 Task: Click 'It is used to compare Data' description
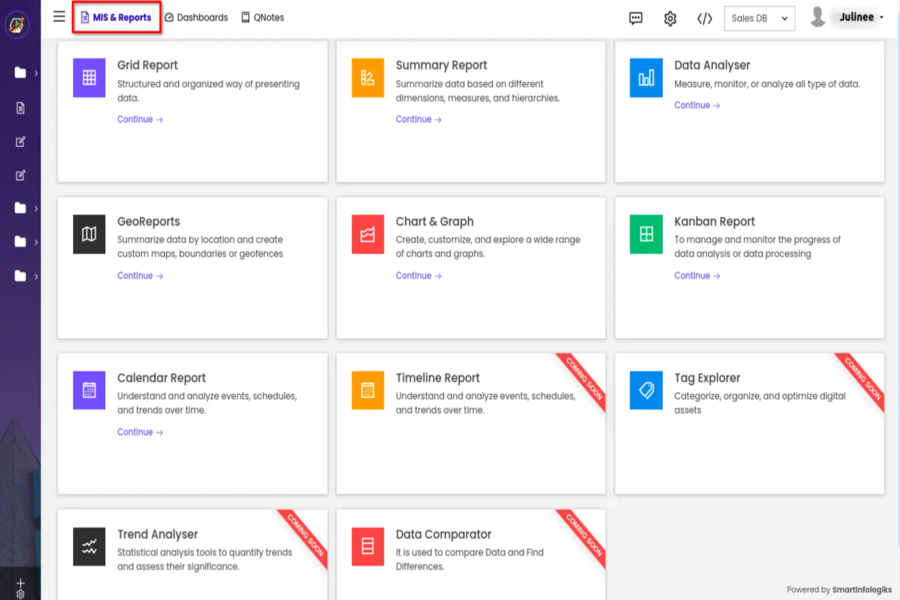[470, 559]
